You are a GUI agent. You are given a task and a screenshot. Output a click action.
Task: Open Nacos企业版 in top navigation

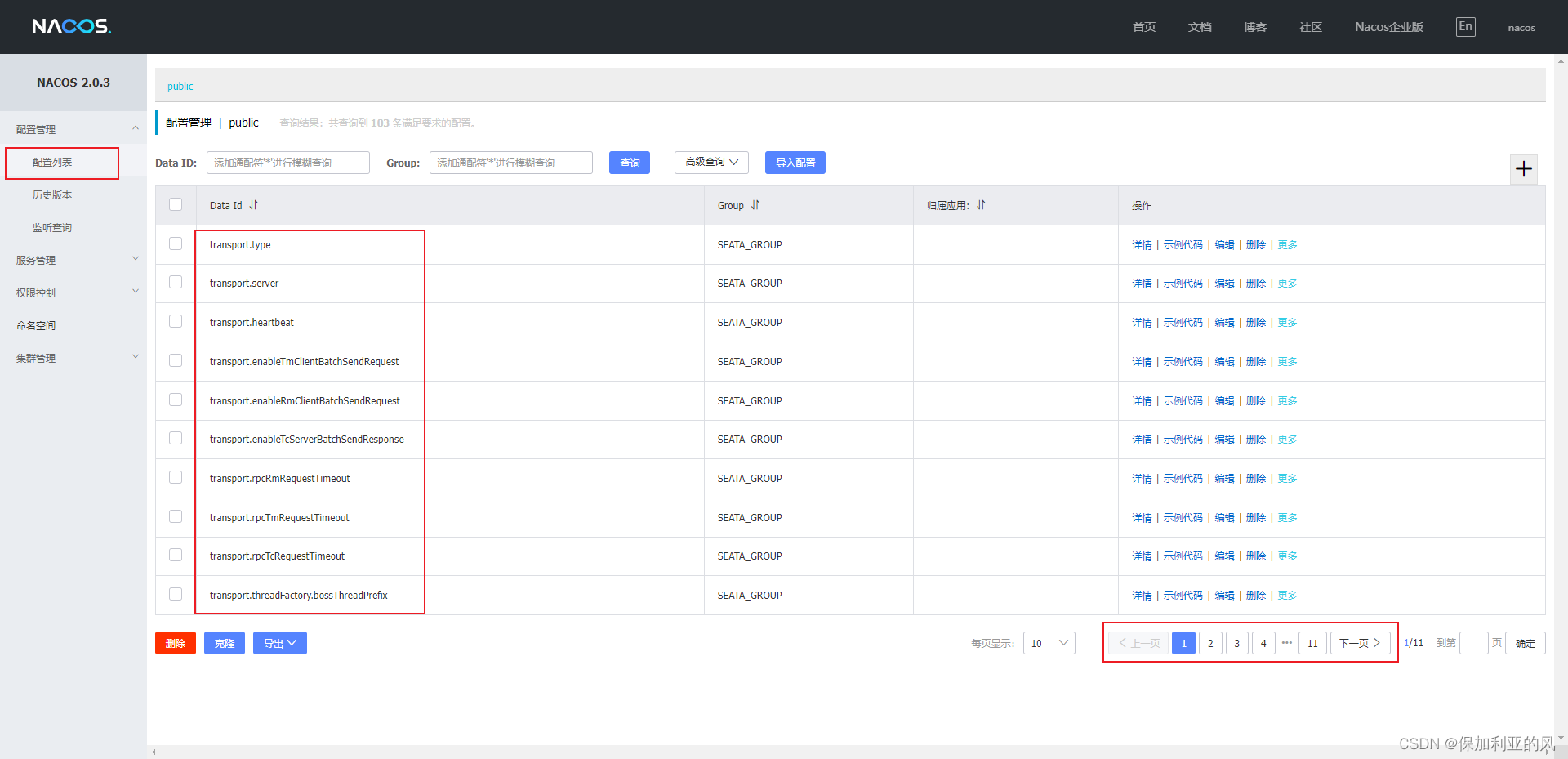[x=1389, y=27]
